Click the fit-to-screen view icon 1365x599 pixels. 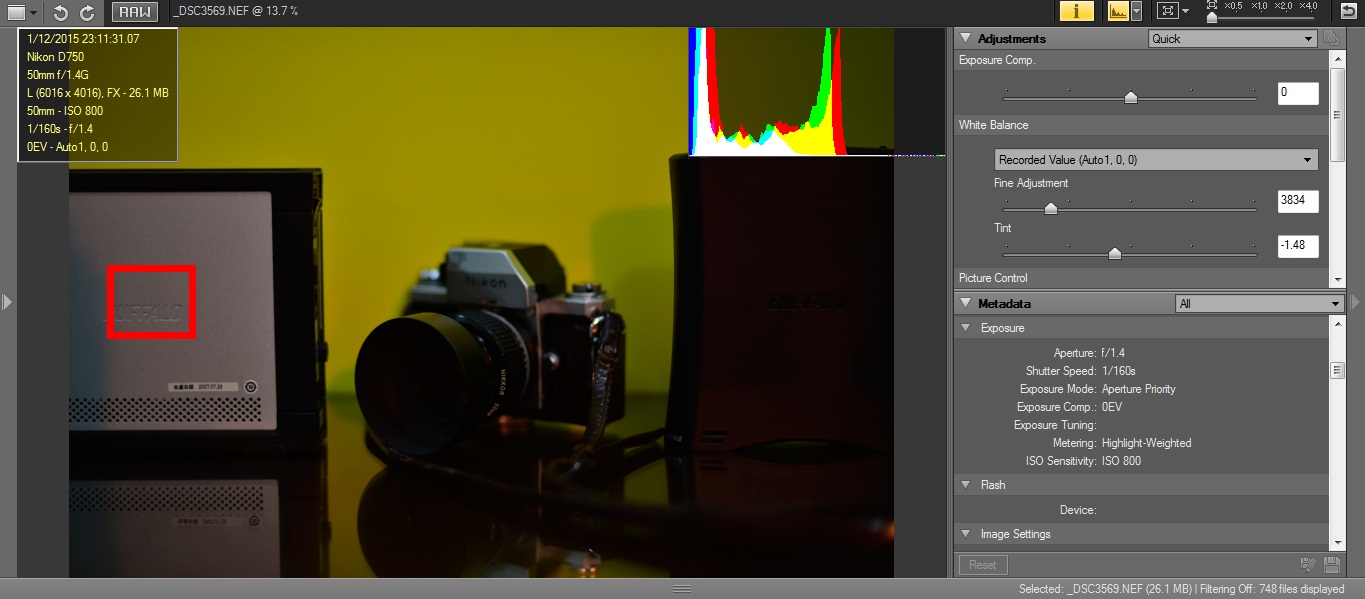click(1166, 11)
